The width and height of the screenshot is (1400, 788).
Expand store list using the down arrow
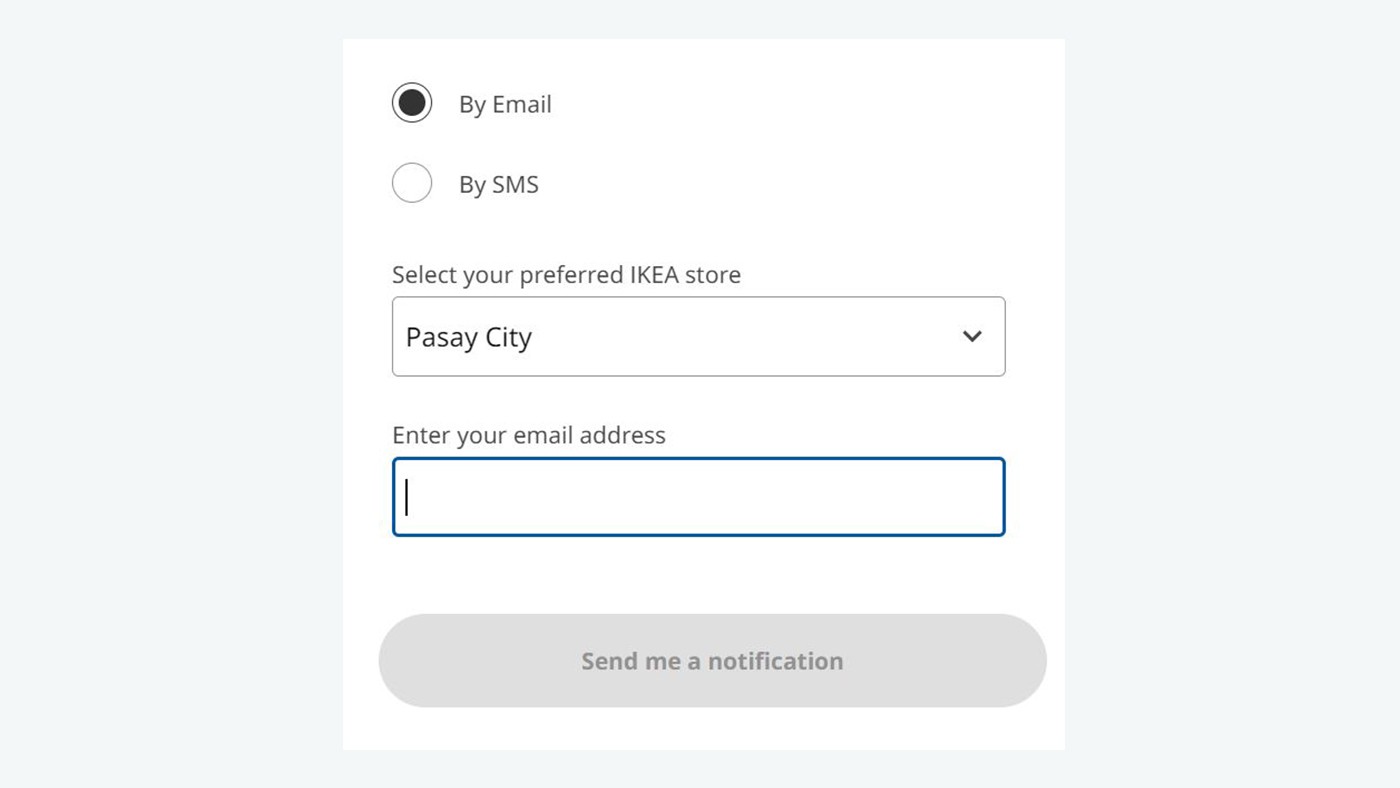[x=972, y=336]
